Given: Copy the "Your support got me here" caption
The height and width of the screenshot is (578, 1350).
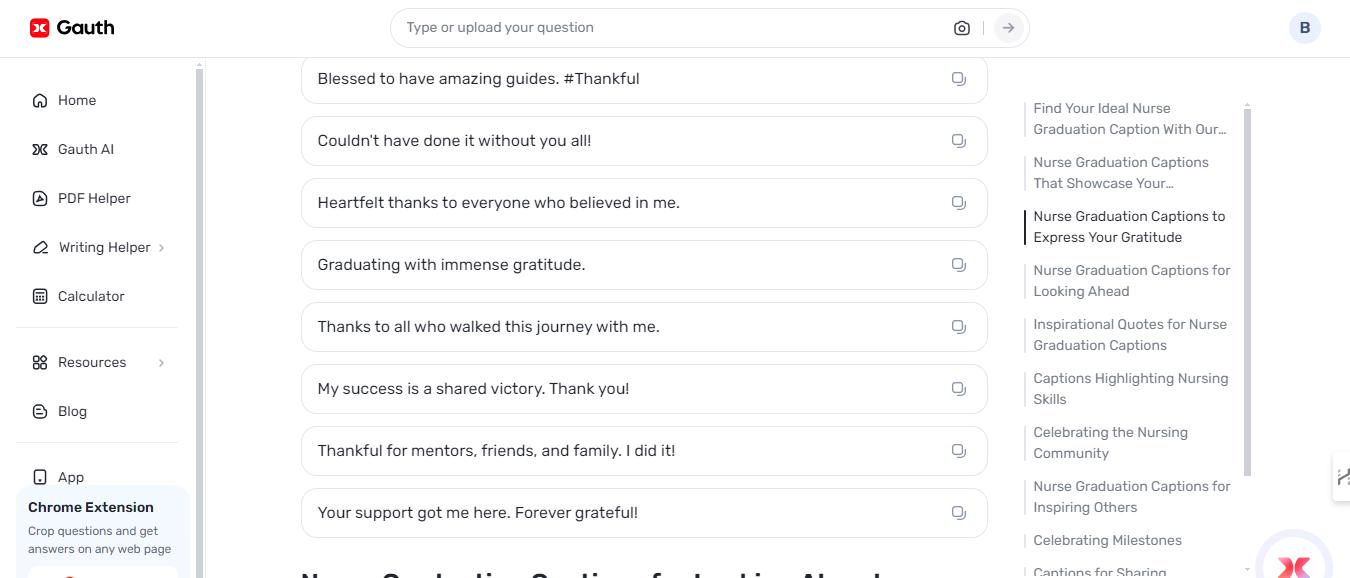Looking at the screenshot, I should [958, 512].
